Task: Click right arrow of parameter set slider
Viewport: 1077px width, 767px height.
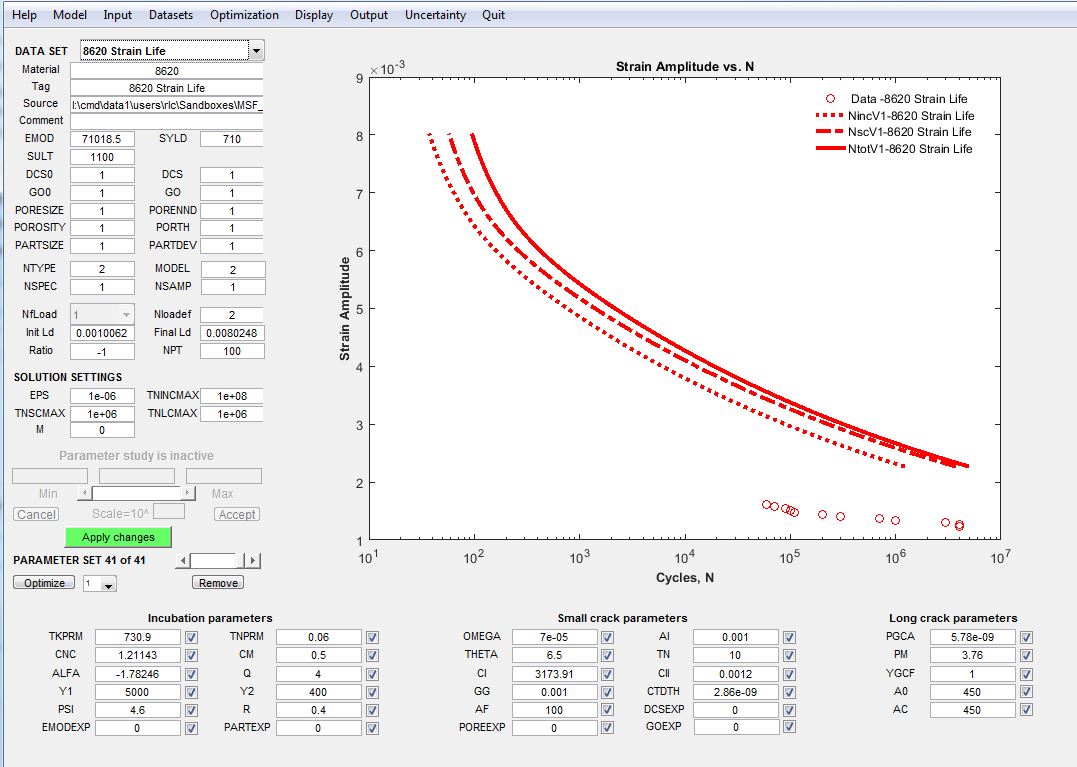Action: (x=253, y=561)
